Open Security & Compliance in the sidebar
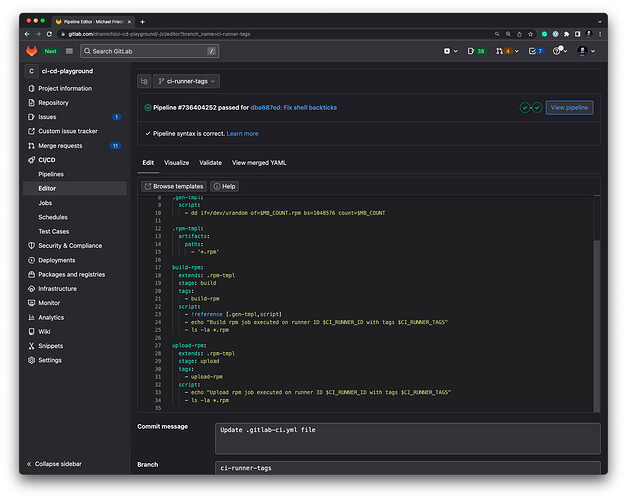 (70, 245)
